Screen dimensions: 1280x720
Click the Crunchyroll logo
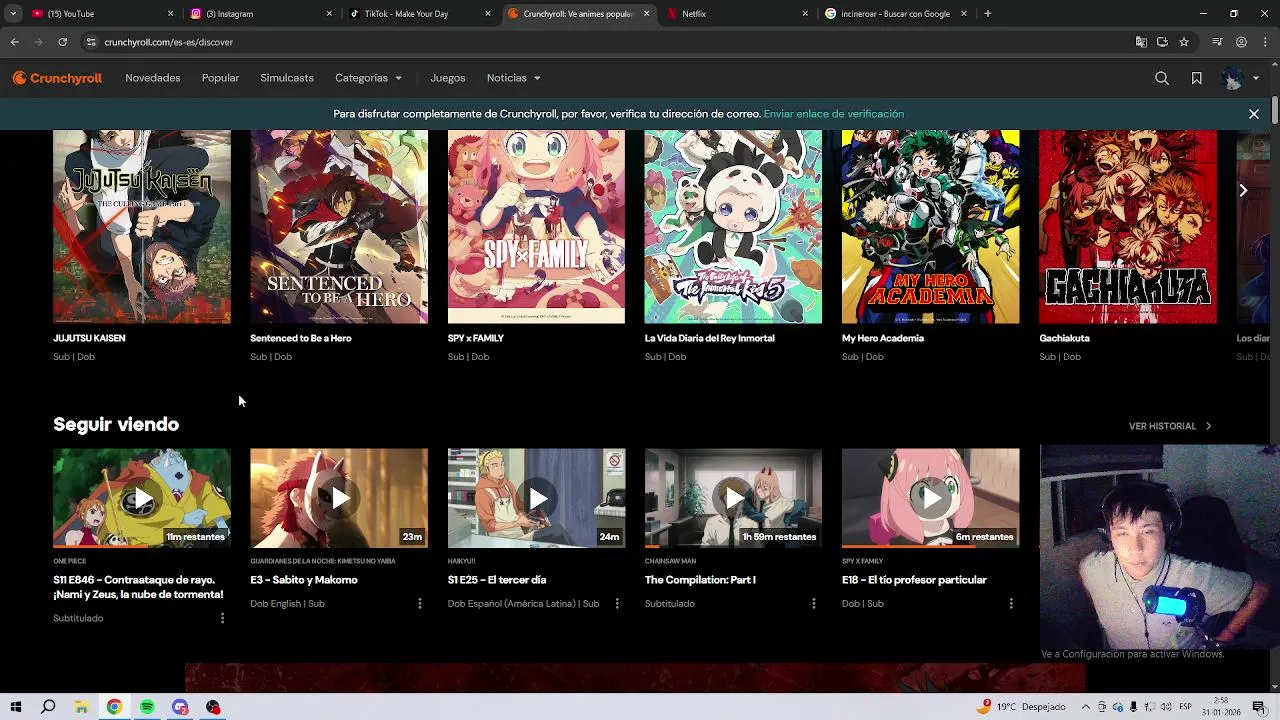57,78
